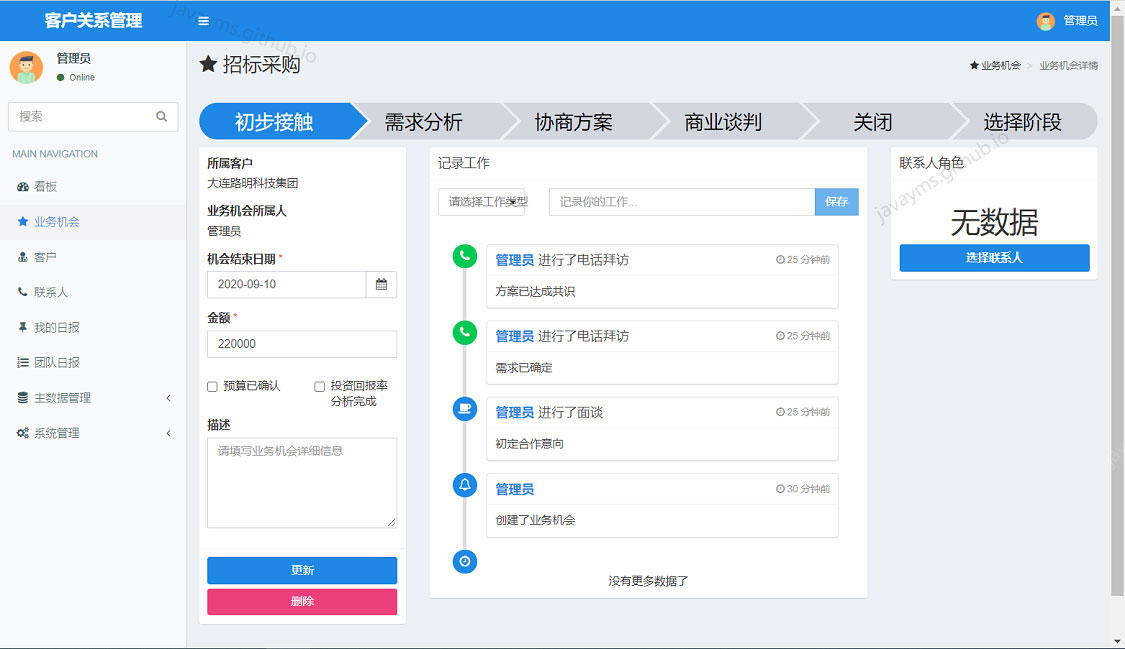The width and height of the screenshot is (1125, 649).
Task: Open calendar picker for 机会结束日期
Action: pyautogui.click(x=382, y=285)
